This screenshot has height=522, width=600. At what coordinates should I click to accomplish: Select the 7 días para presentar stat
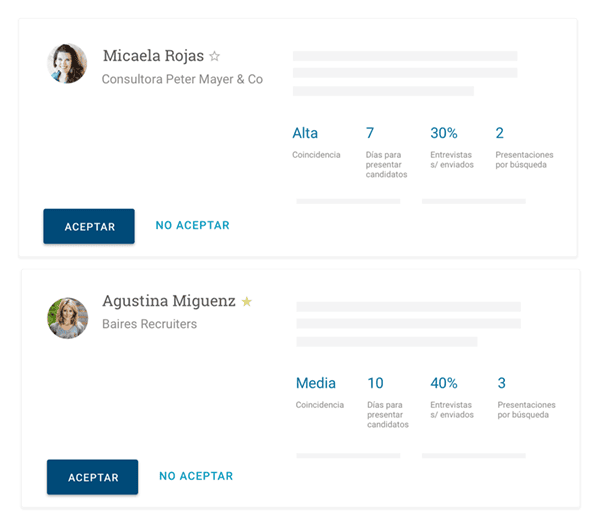pos(370,133)
